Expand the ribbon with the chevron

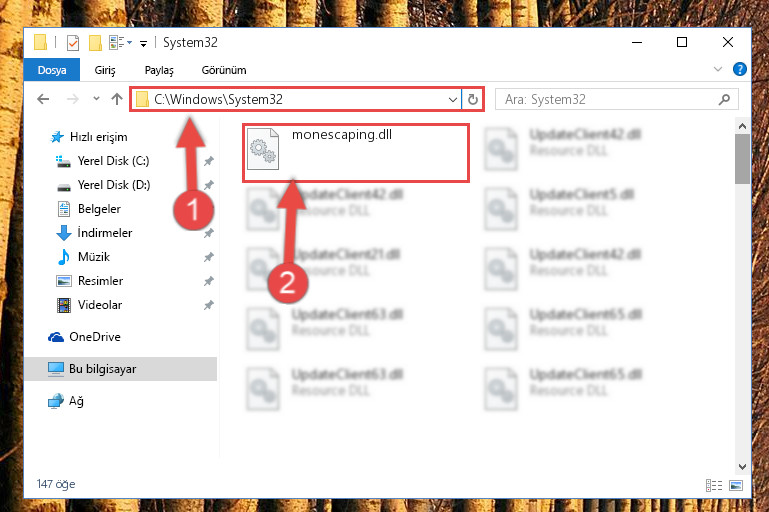click(x=718, y=69)
